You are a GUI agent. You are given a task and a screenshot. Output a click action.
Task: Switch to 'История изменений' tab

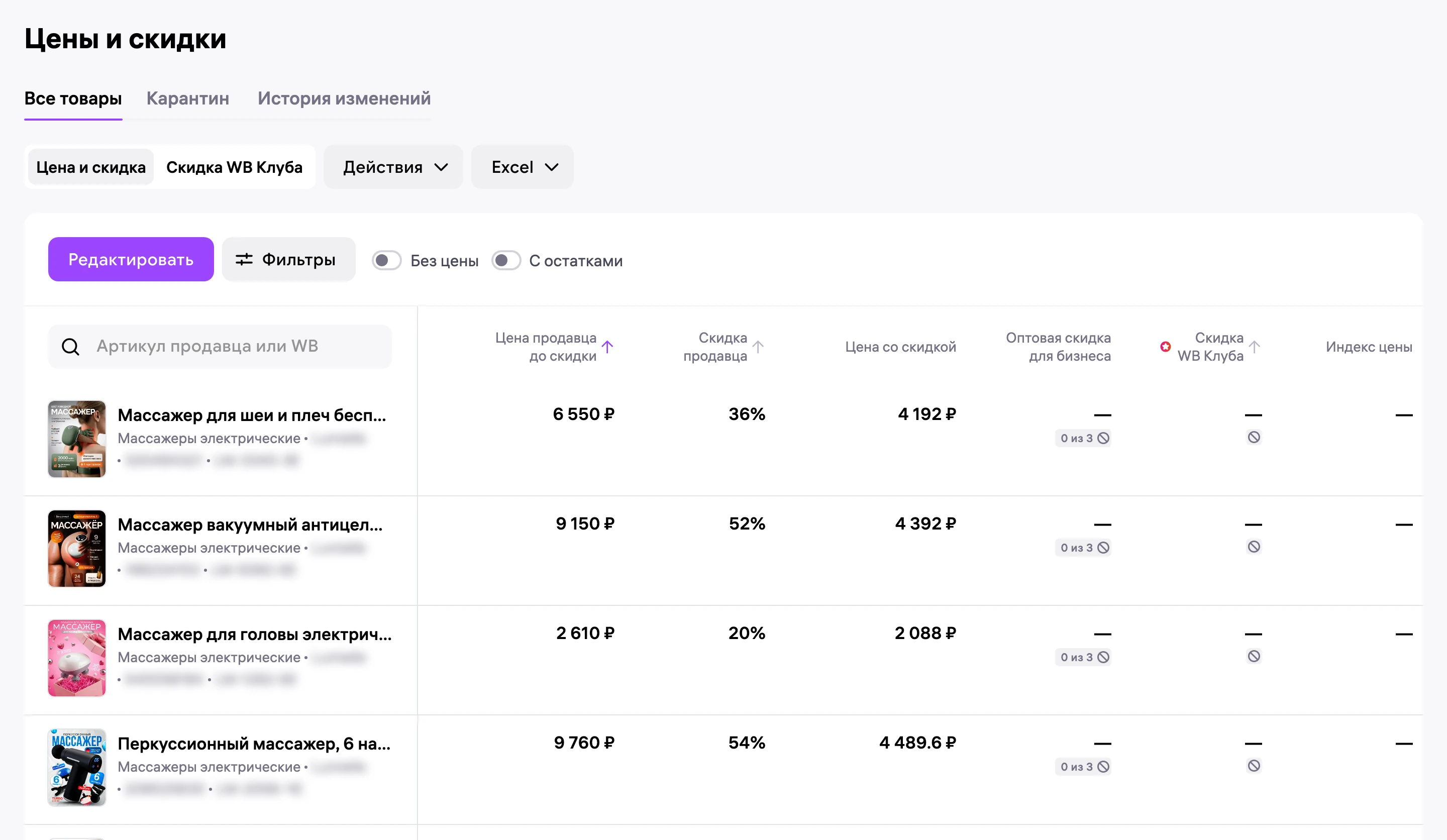pyautogui.click(x=344, y=99)
